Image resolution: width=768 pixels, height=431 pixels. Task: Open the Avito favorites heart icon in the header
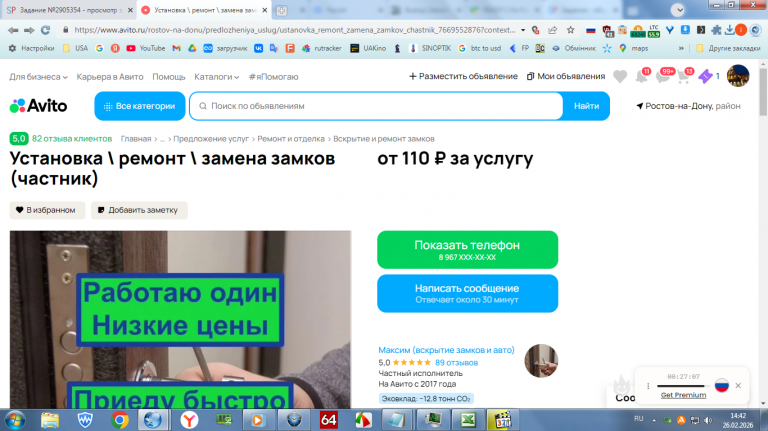[x=620, y=76]
